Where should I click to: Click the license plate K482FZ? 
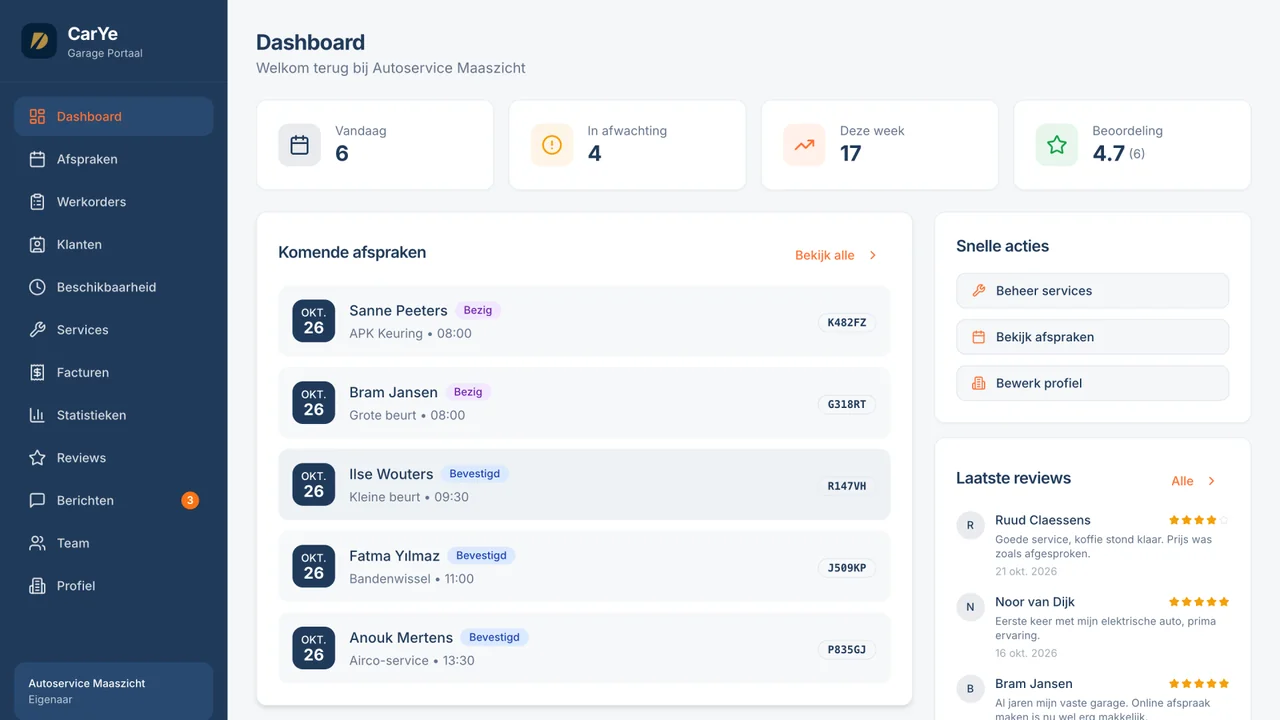[847, 322]
